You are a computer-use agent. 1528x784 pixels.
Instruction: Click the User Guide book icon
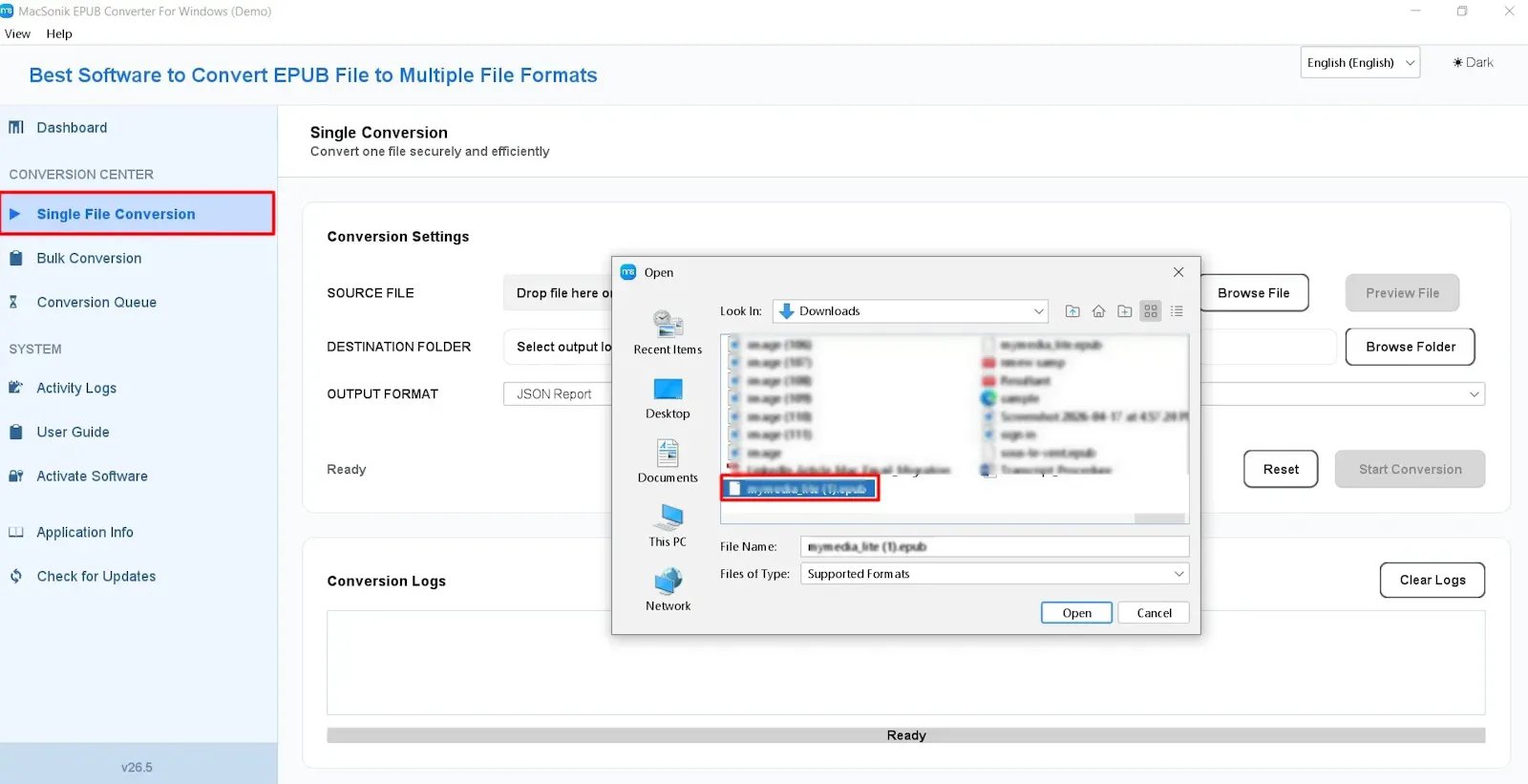coord(15,432)
